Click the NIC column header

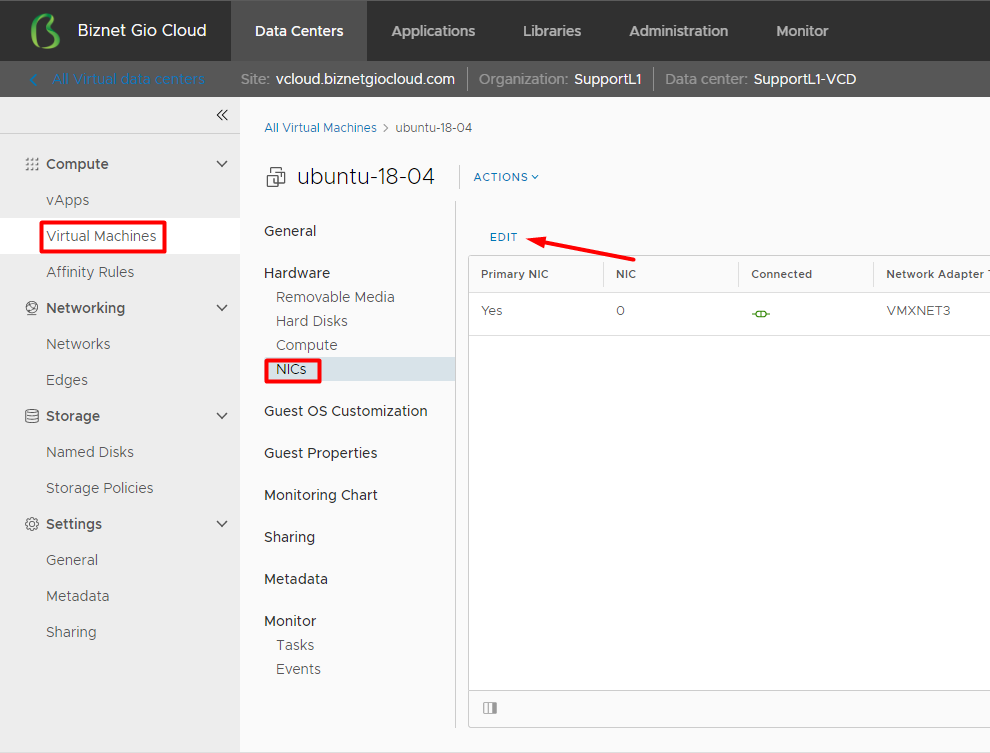(626, 274)
